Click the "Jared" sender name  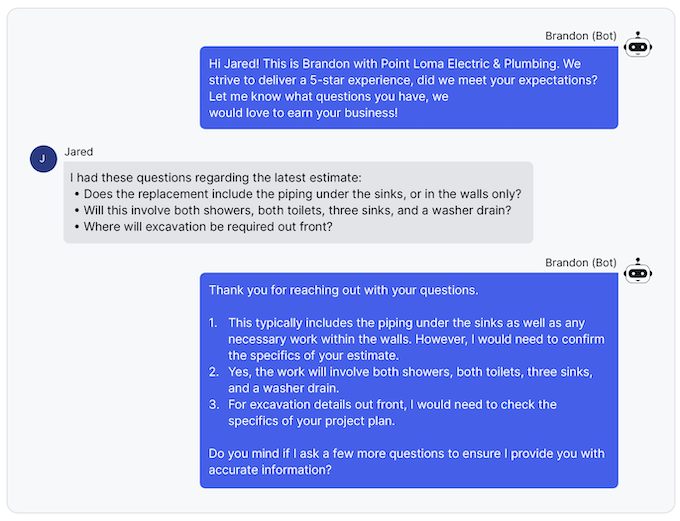79,152
